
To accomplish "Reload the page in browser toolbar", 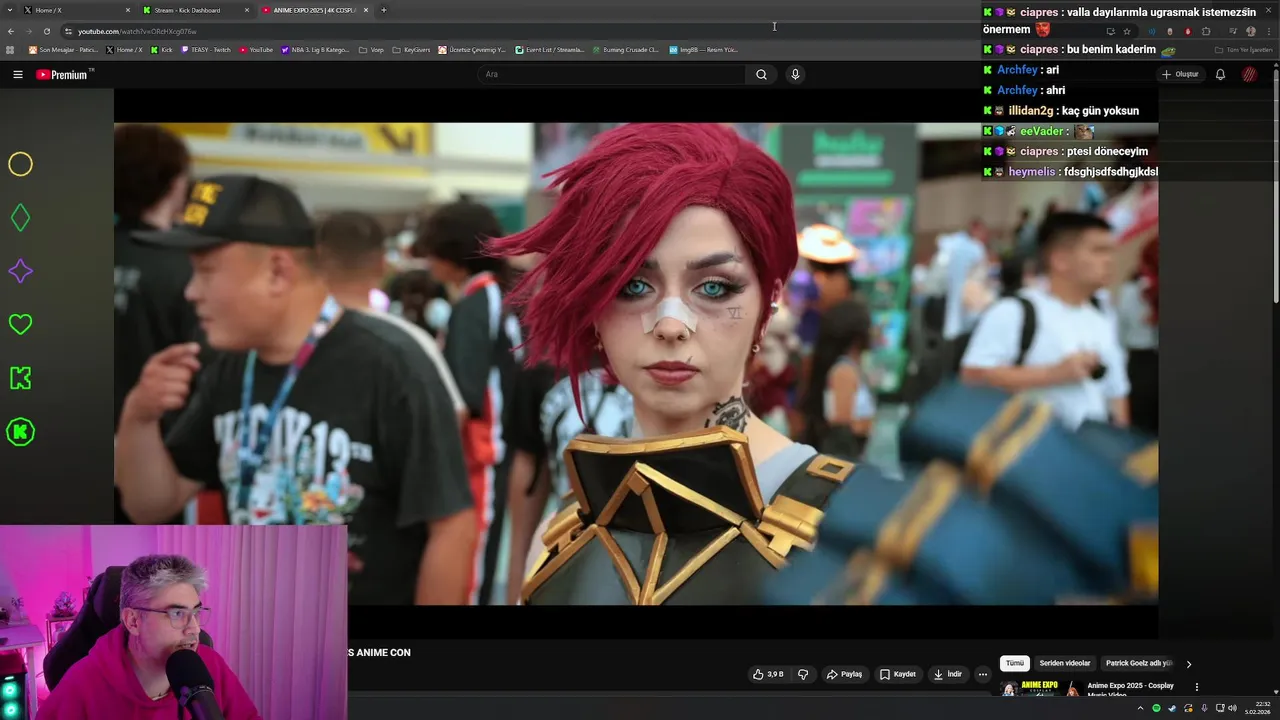I will point(46,31).
